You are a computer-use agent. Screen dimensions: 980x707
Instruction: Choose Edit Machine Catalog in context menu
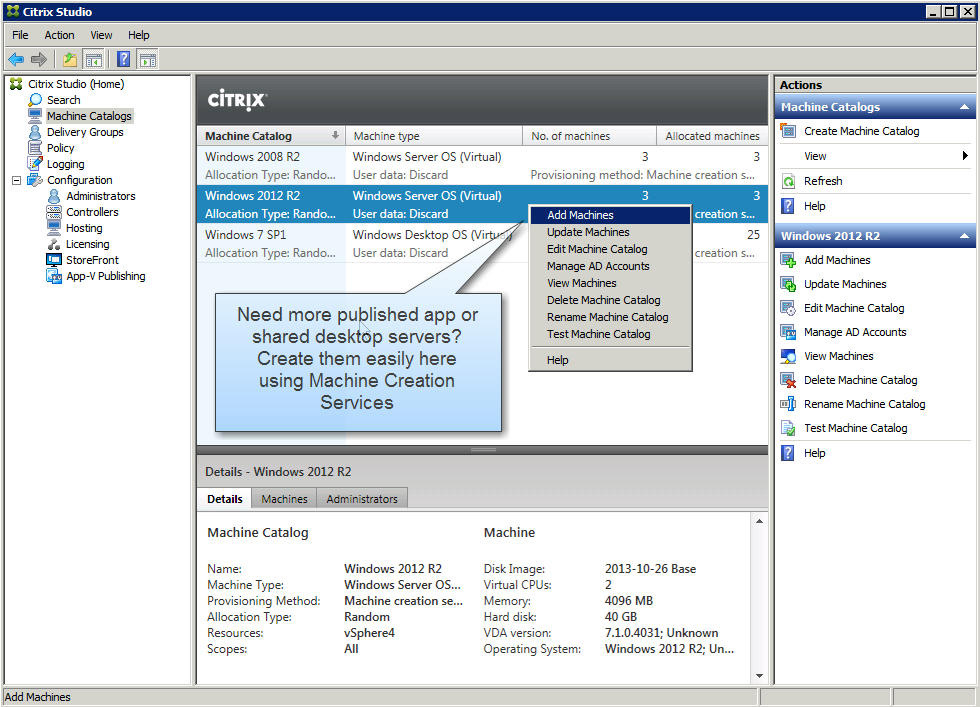(610, 249)
